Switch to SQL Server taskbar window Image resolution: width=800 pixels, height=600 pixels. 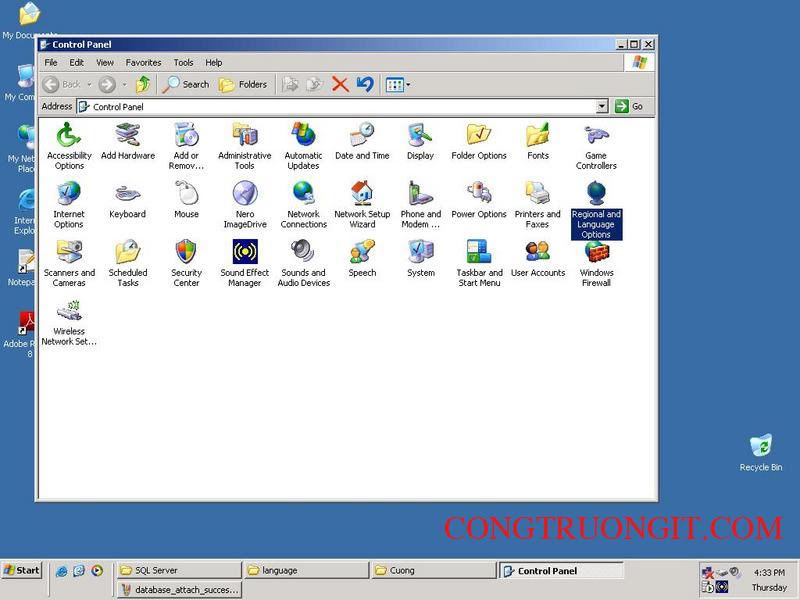pyautogui.click(x=179, y=570)
